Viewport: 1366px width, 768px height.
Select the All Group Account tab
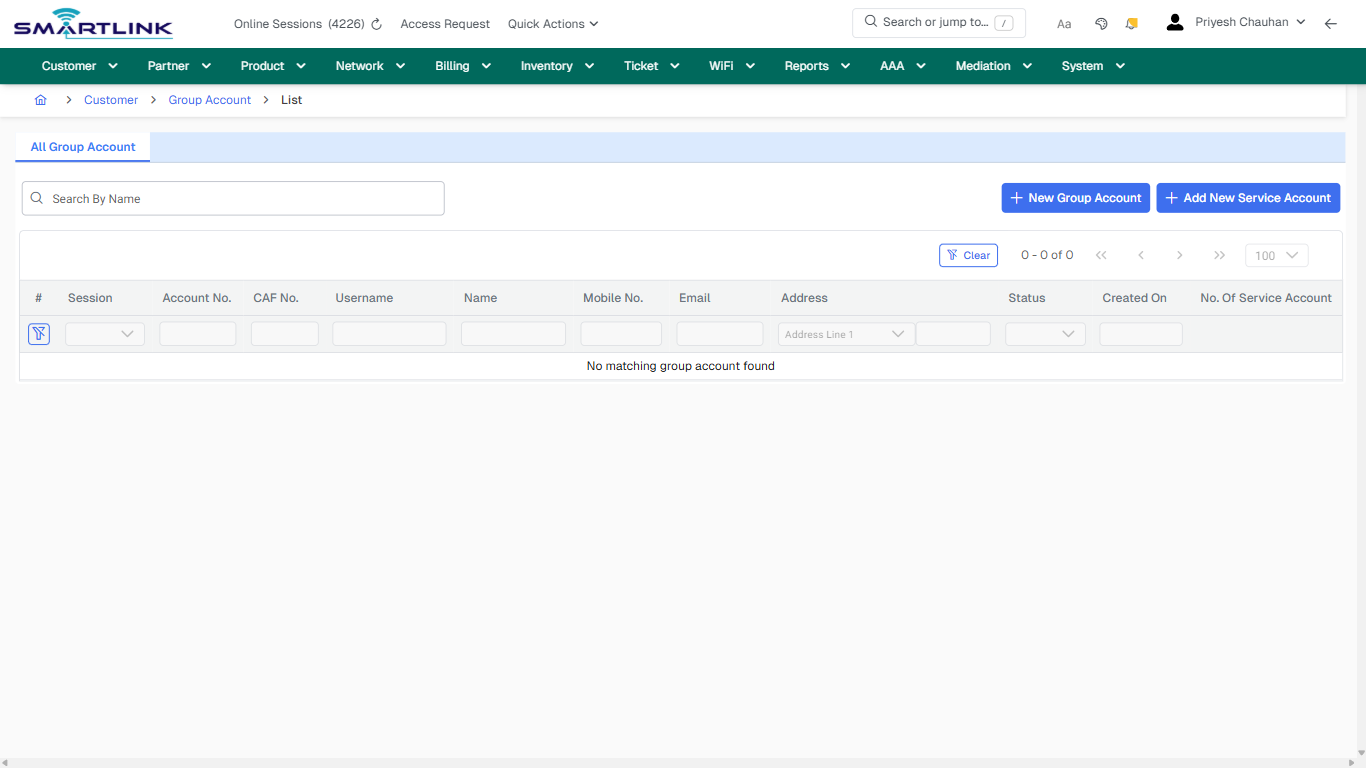tap(82, 147)
